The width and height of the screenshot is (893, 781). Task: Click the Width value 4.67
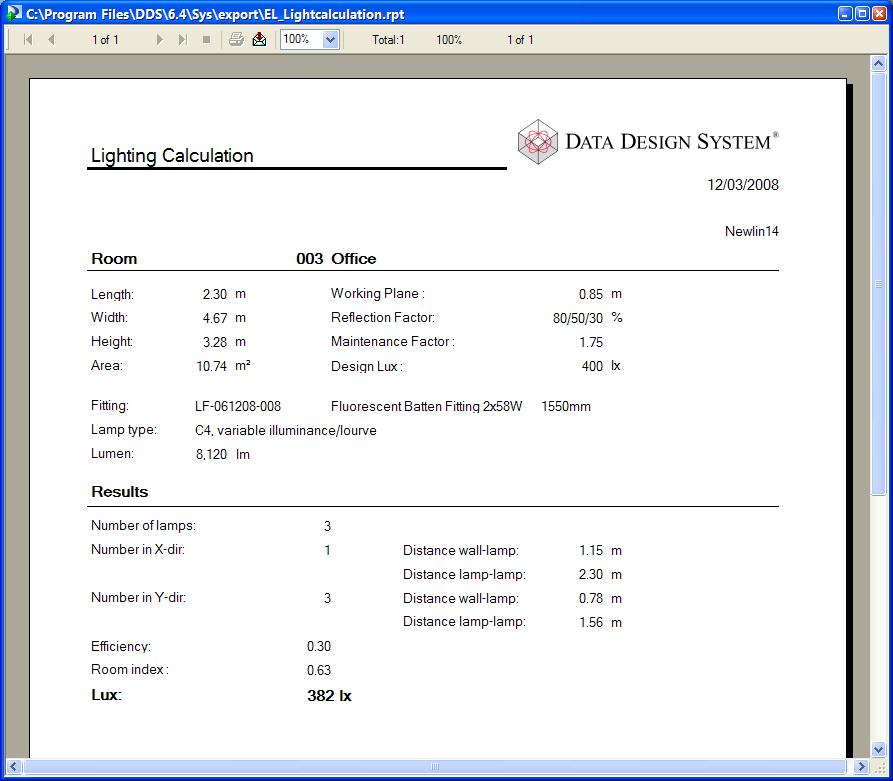click(x=215, y=318)
